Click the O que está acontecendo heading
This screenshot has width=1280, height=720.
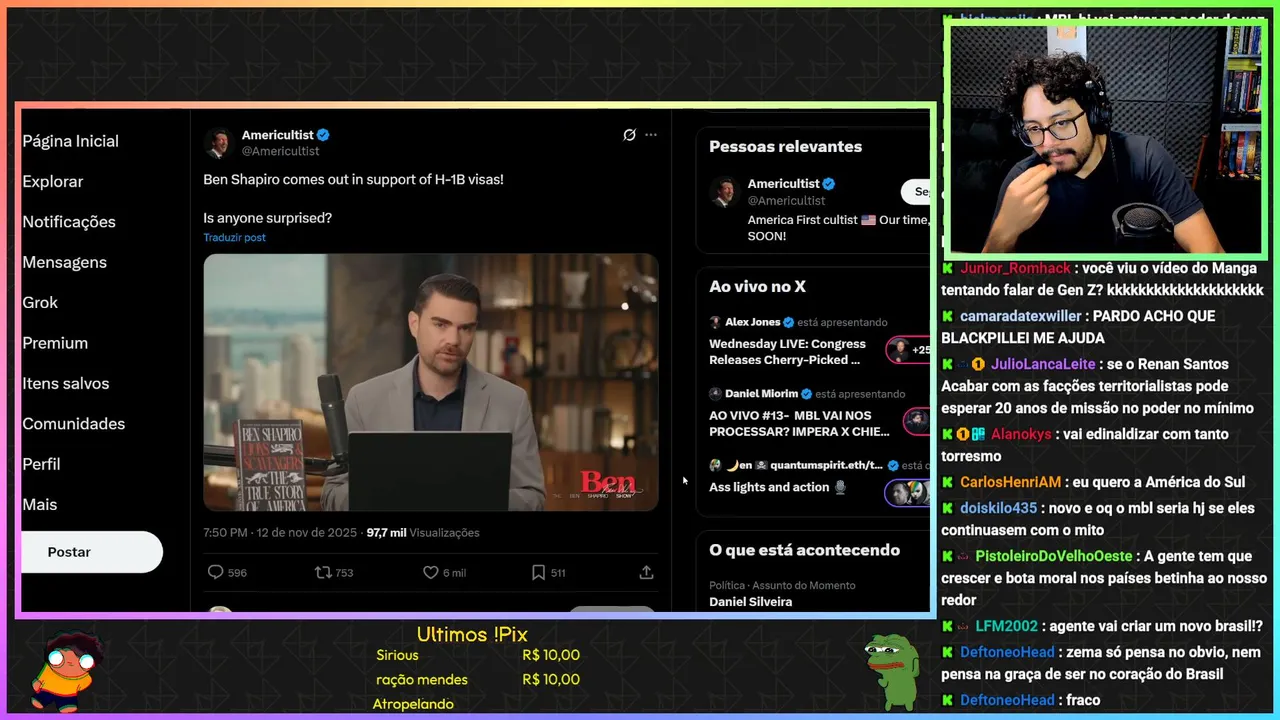click(804, 550)
